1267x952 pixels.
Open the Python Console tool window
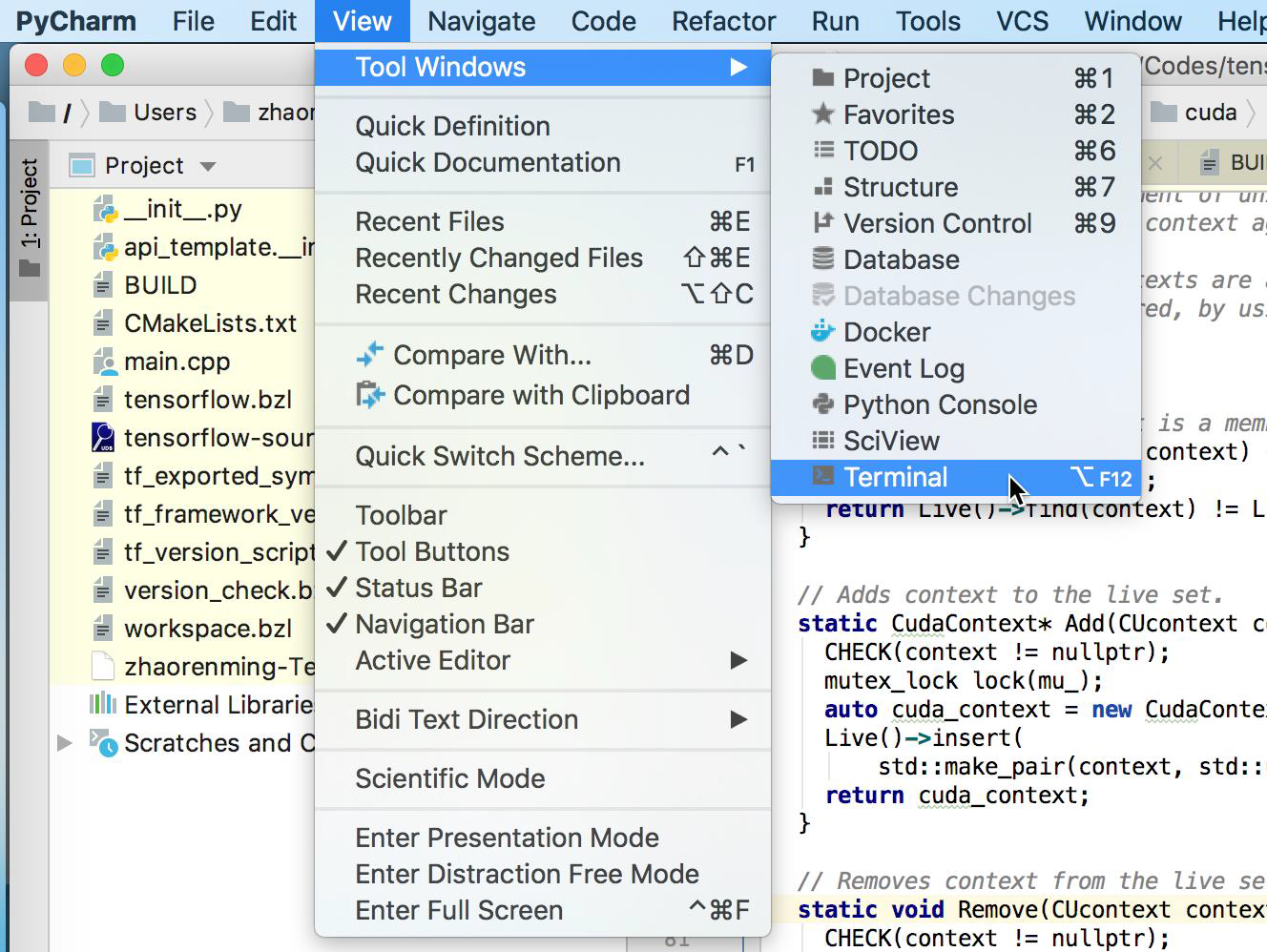[939, 405]
